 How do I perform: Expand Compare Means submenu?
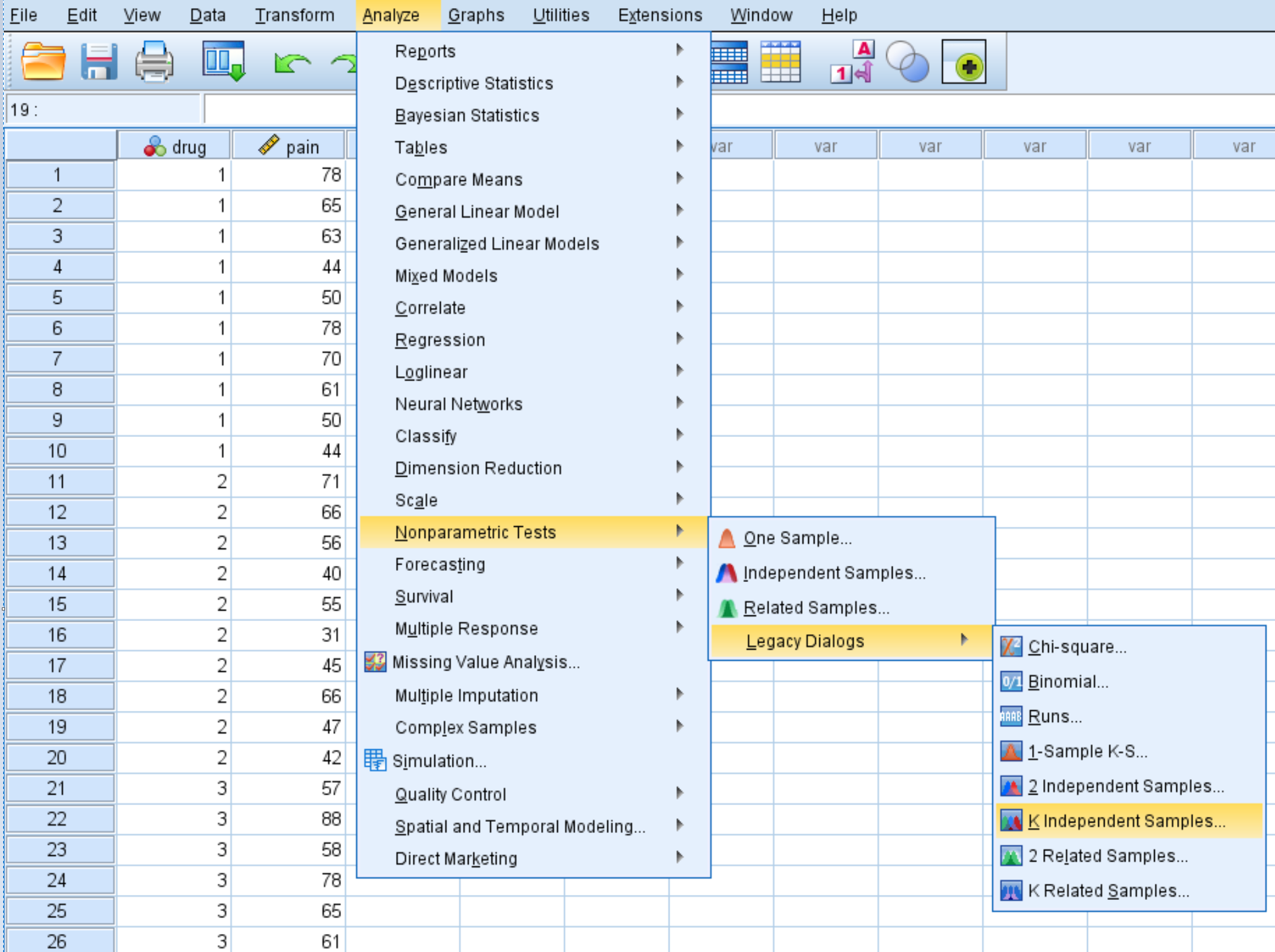pyautogui.click(x=680, y=178)
